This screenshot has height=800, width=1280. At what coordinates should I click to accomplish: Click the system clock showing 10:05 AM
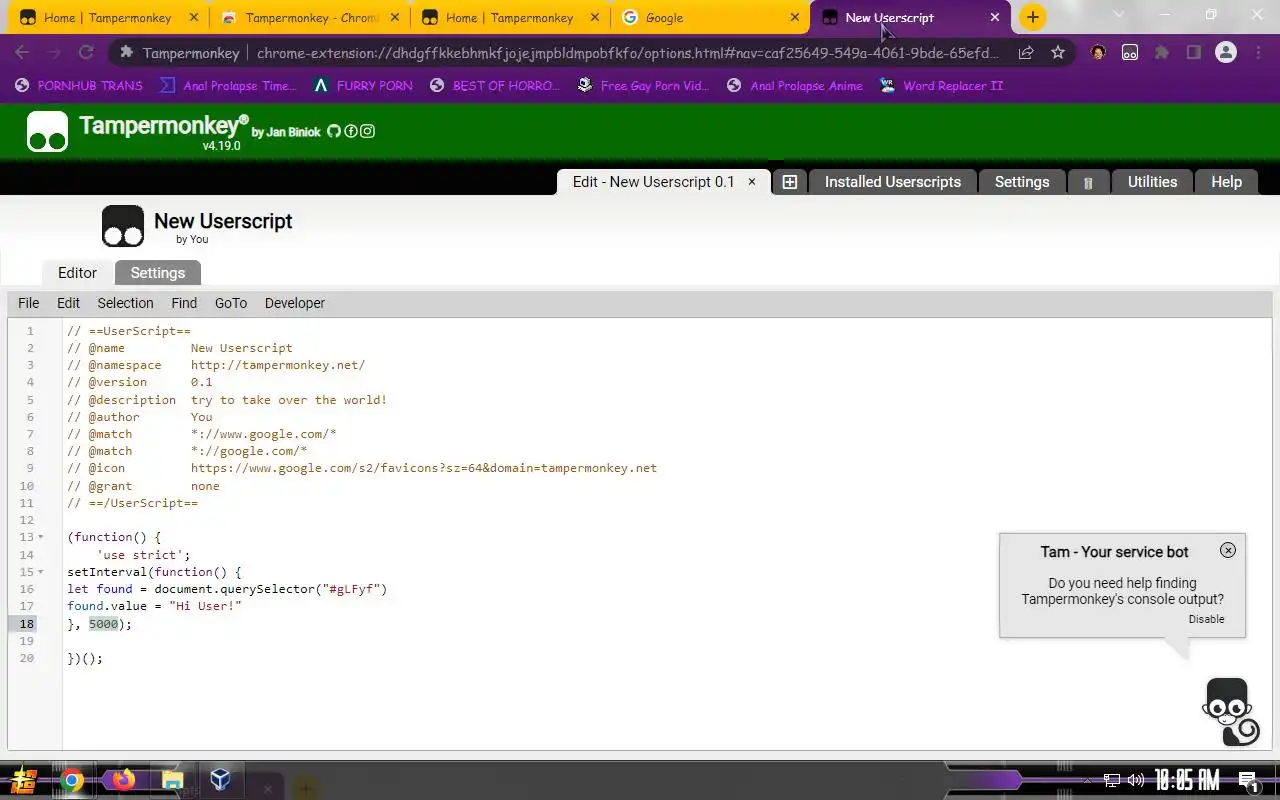(1187, 780)
